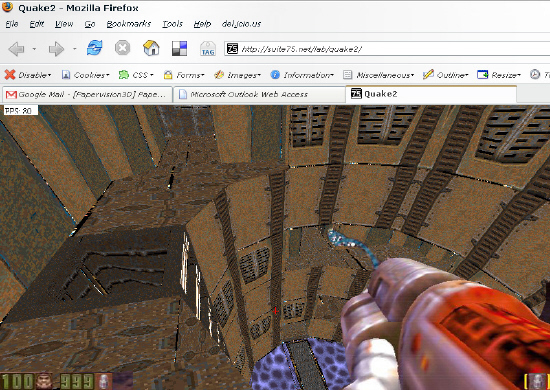Click the TAG toolbar icon
The image size is (550, 390).
coord(208,49)
